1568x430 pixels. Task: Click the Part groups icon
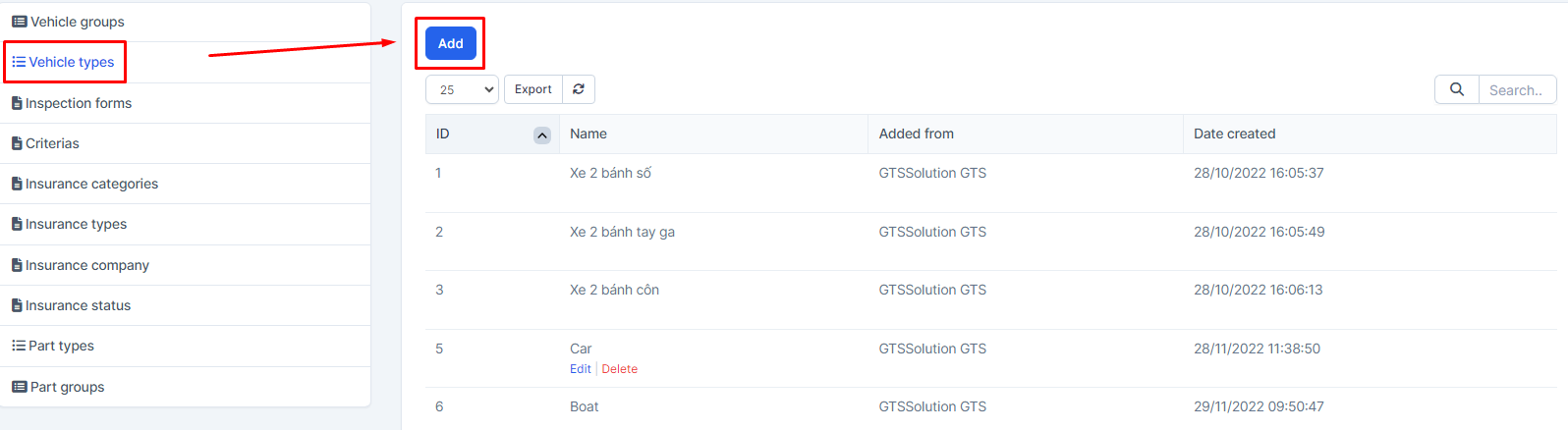coord(19,387)
